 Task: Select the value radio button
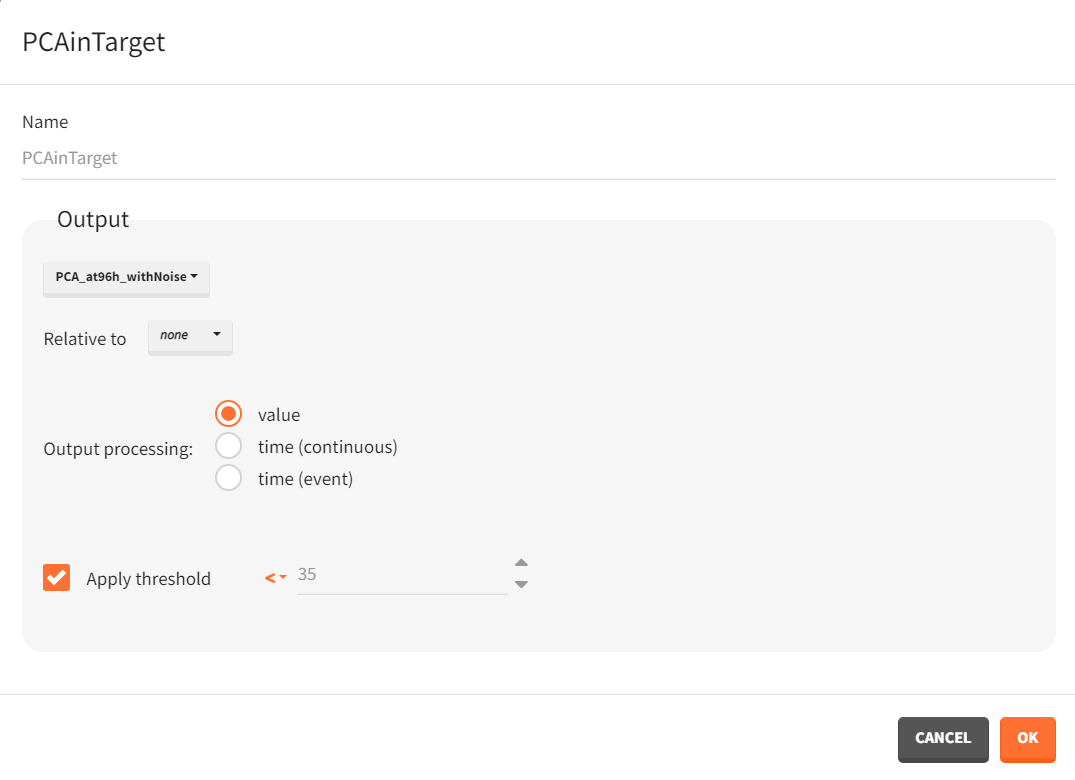point(229,414)
